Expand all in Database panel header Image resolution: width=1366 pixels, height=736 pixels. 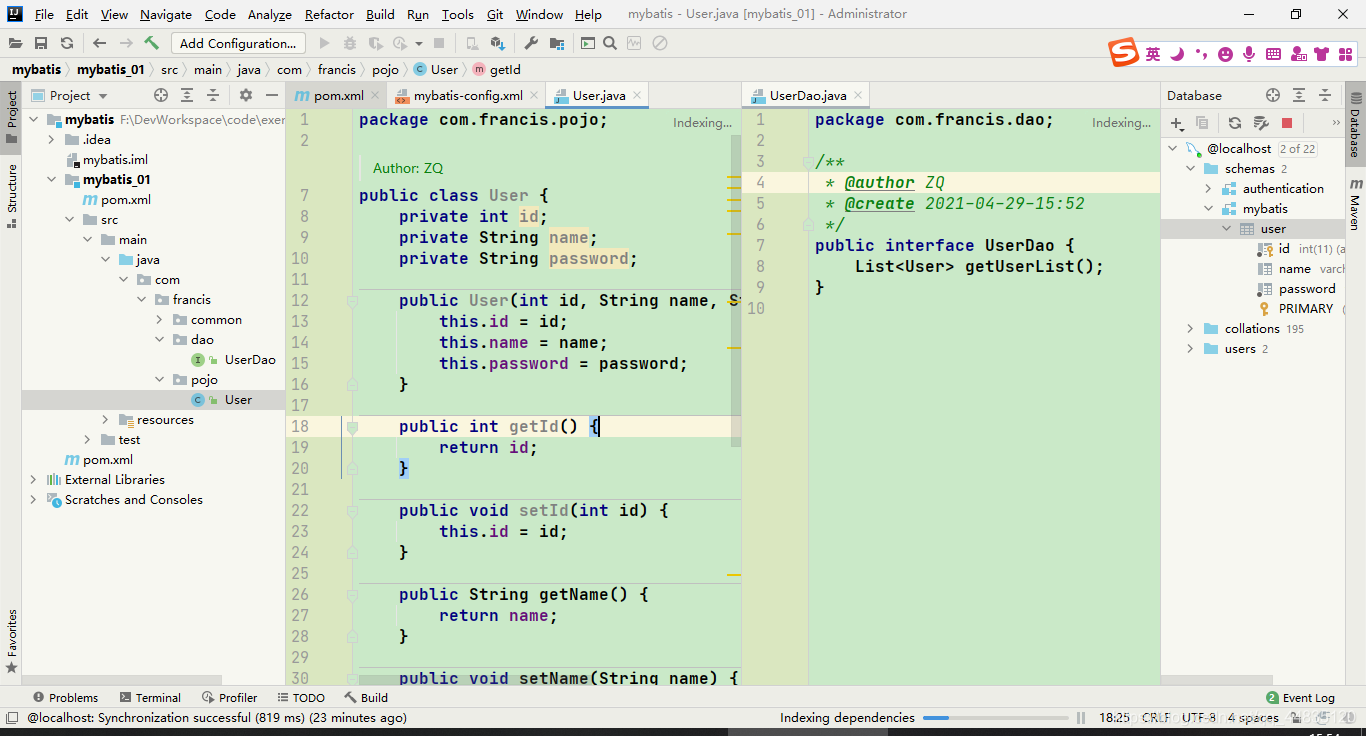(1299, 95)
